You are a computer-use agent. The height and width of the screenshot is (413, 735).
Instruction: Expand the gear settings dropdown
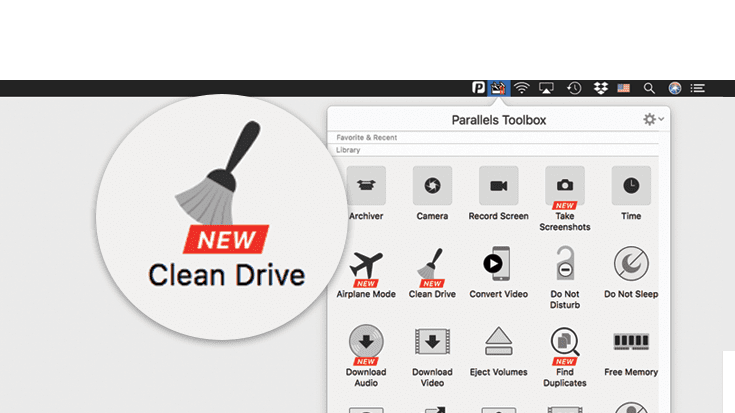click(652, 120)
